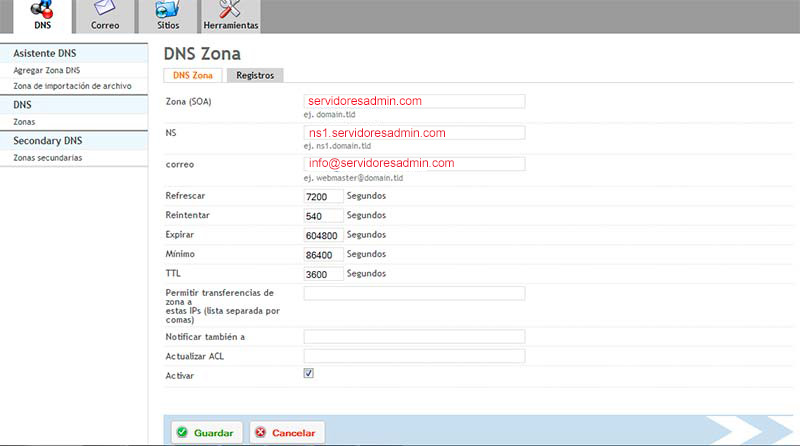
Task: Click red cross icon on Cancelar
Action: 260,432
